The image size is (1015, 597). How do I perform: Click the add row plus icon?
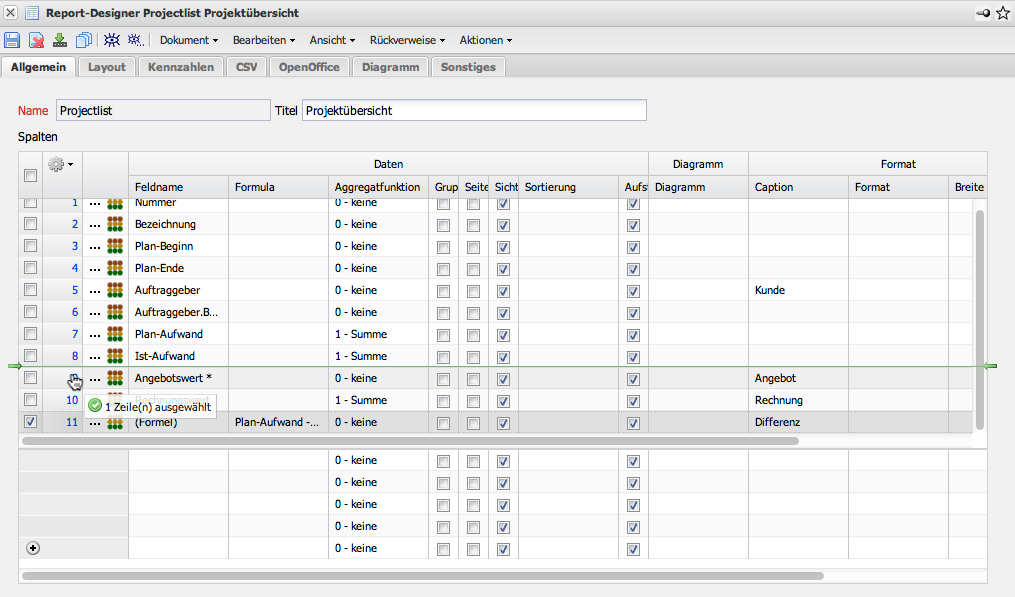point(32,548)
